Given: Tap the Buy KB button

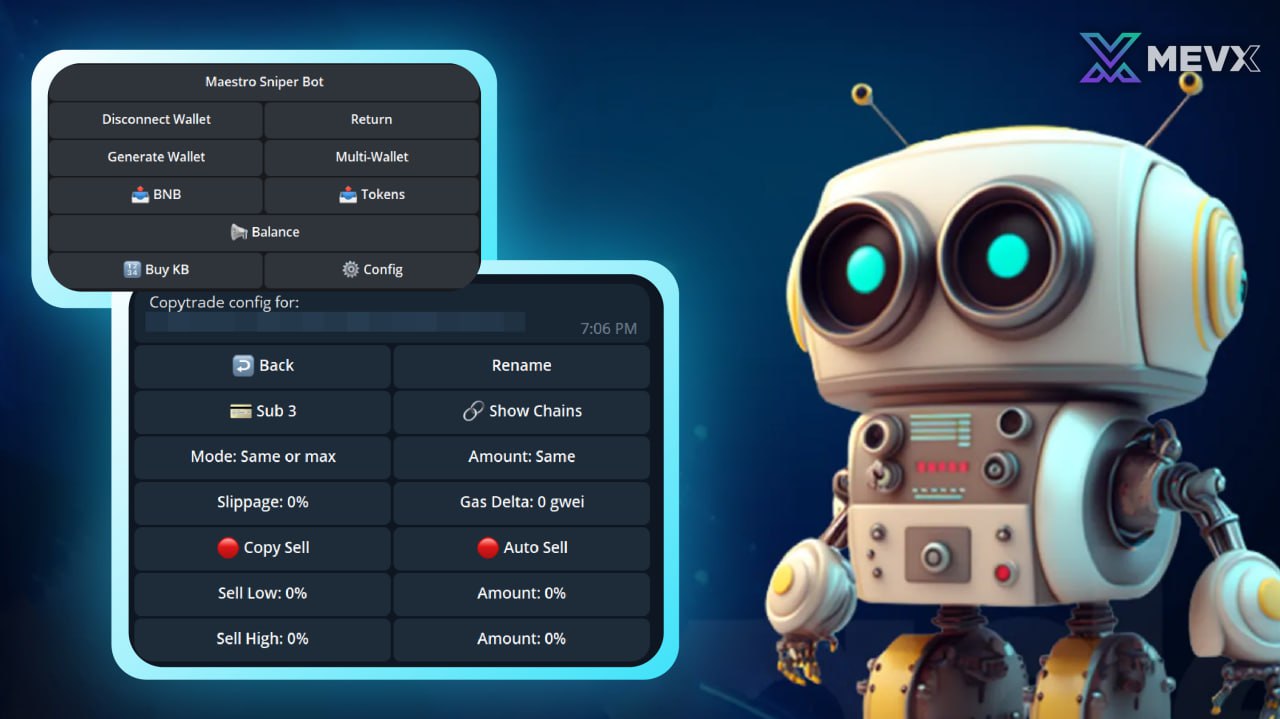Looking at the screenshot, I should [156, 269].
